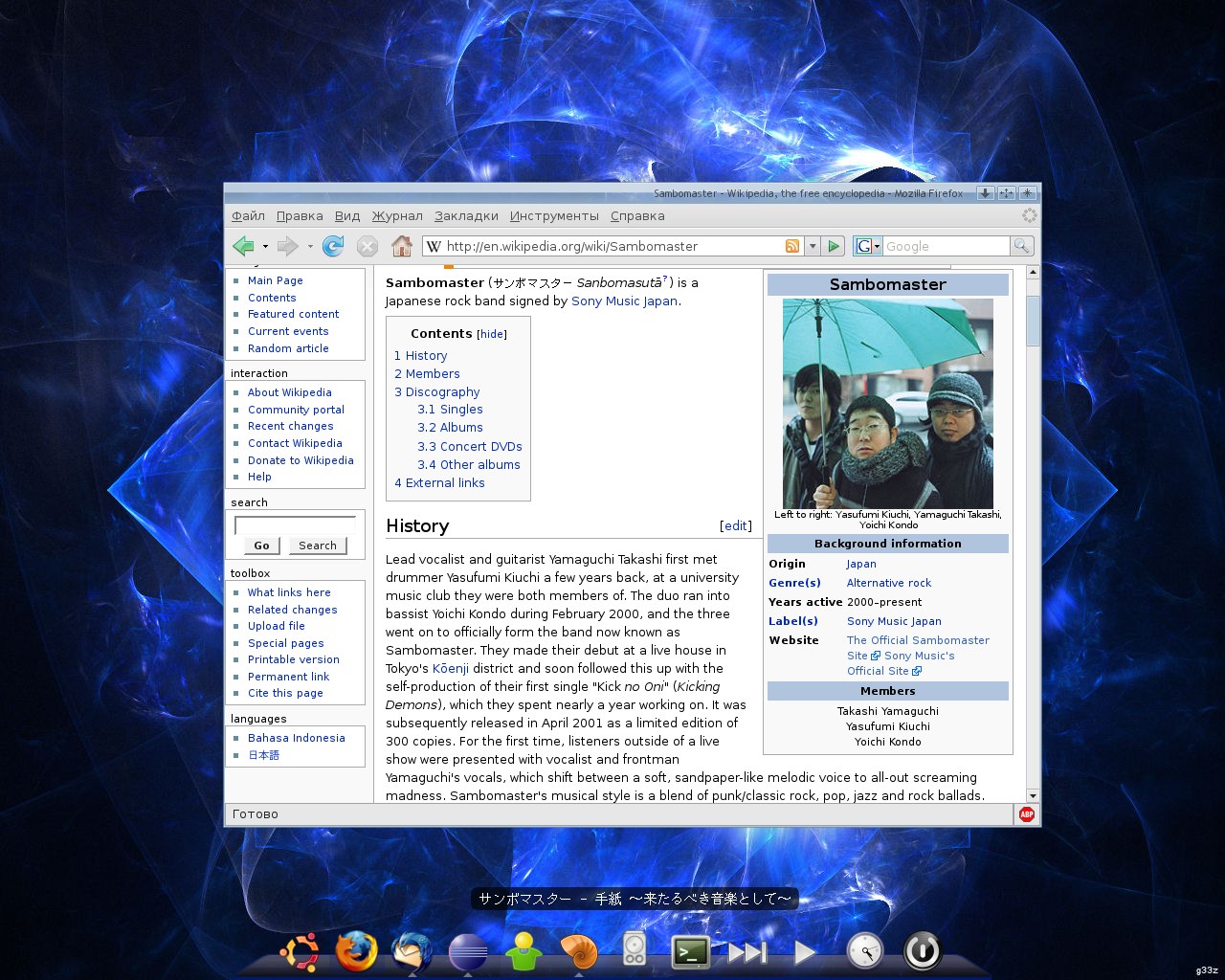Reload the page with the Refresh icon
Image resolution: width=1225 pixels, height=980 pixels.
pos(333,246)
